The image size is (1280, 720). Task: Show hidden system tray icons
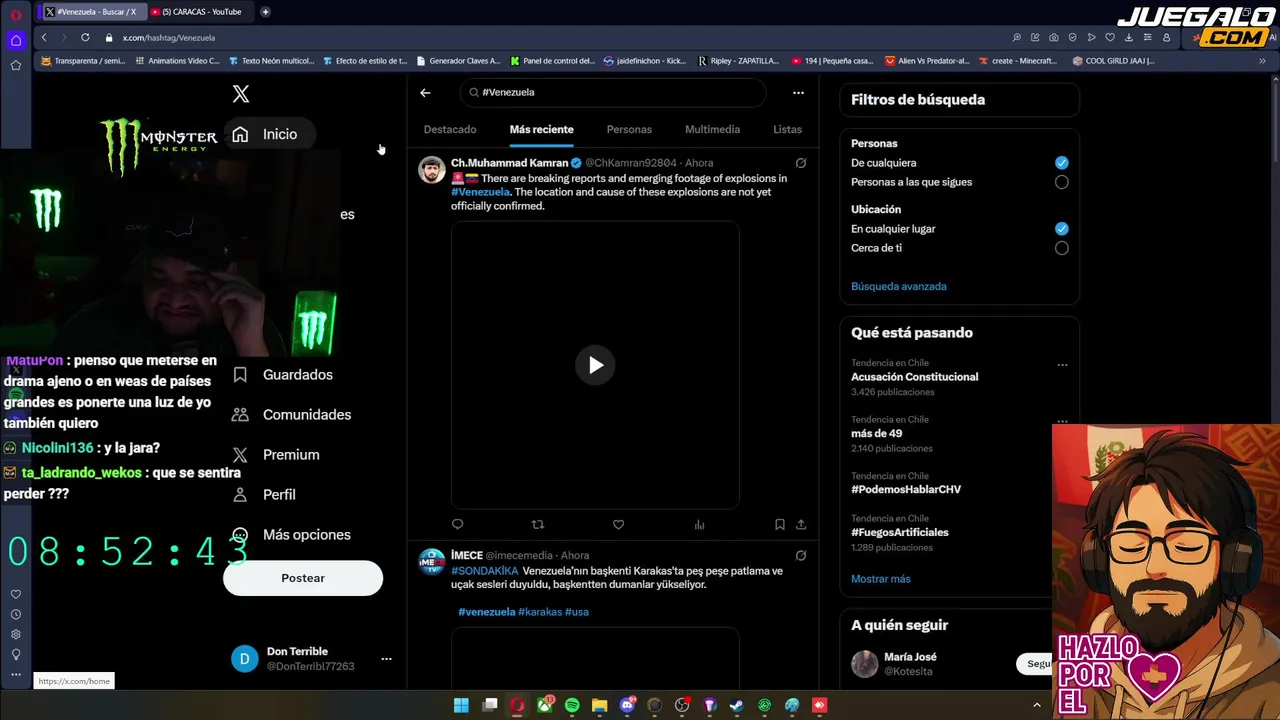tap(1036, 705)
